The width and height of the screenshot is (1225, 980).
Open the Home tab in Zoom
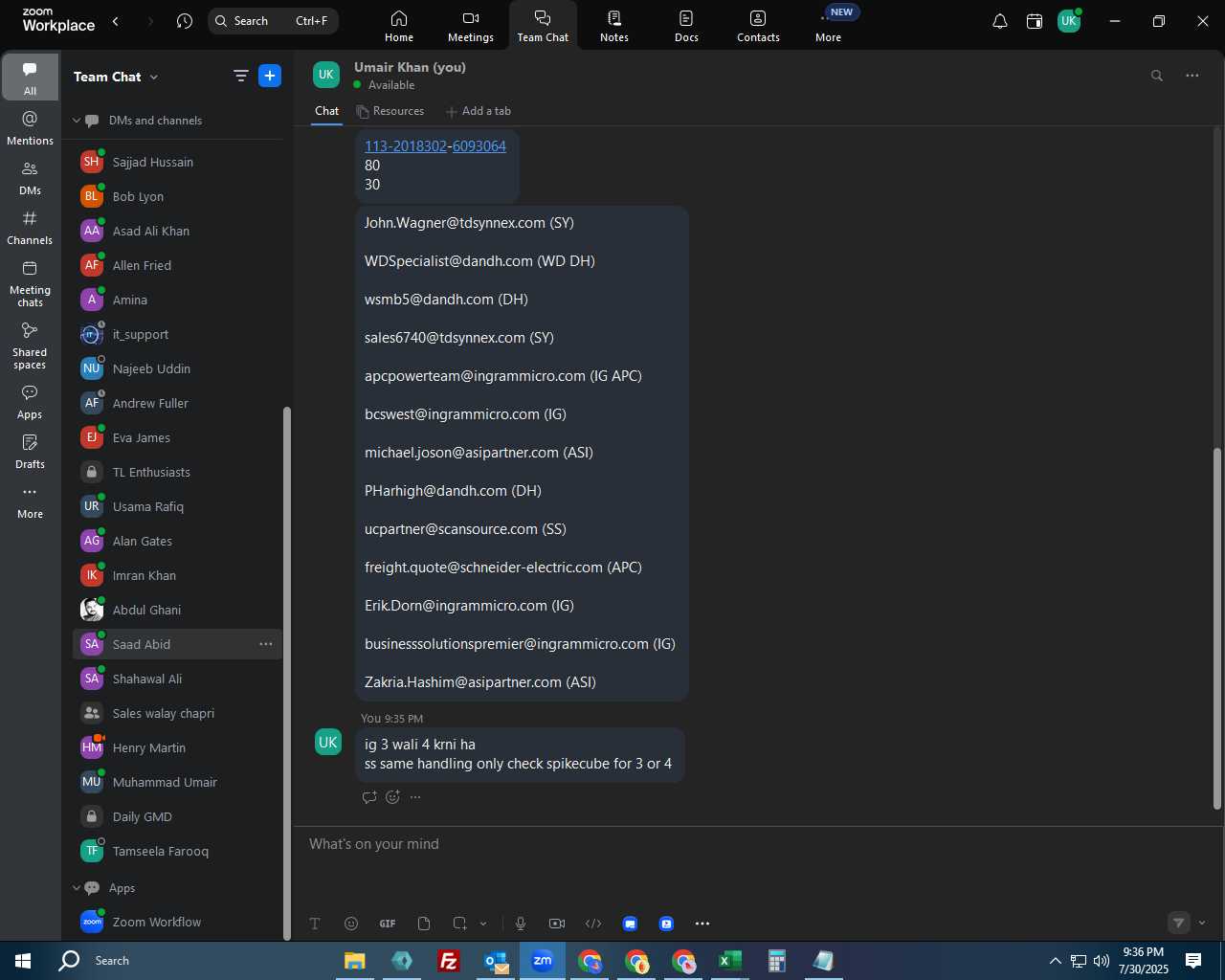[399, 26]
